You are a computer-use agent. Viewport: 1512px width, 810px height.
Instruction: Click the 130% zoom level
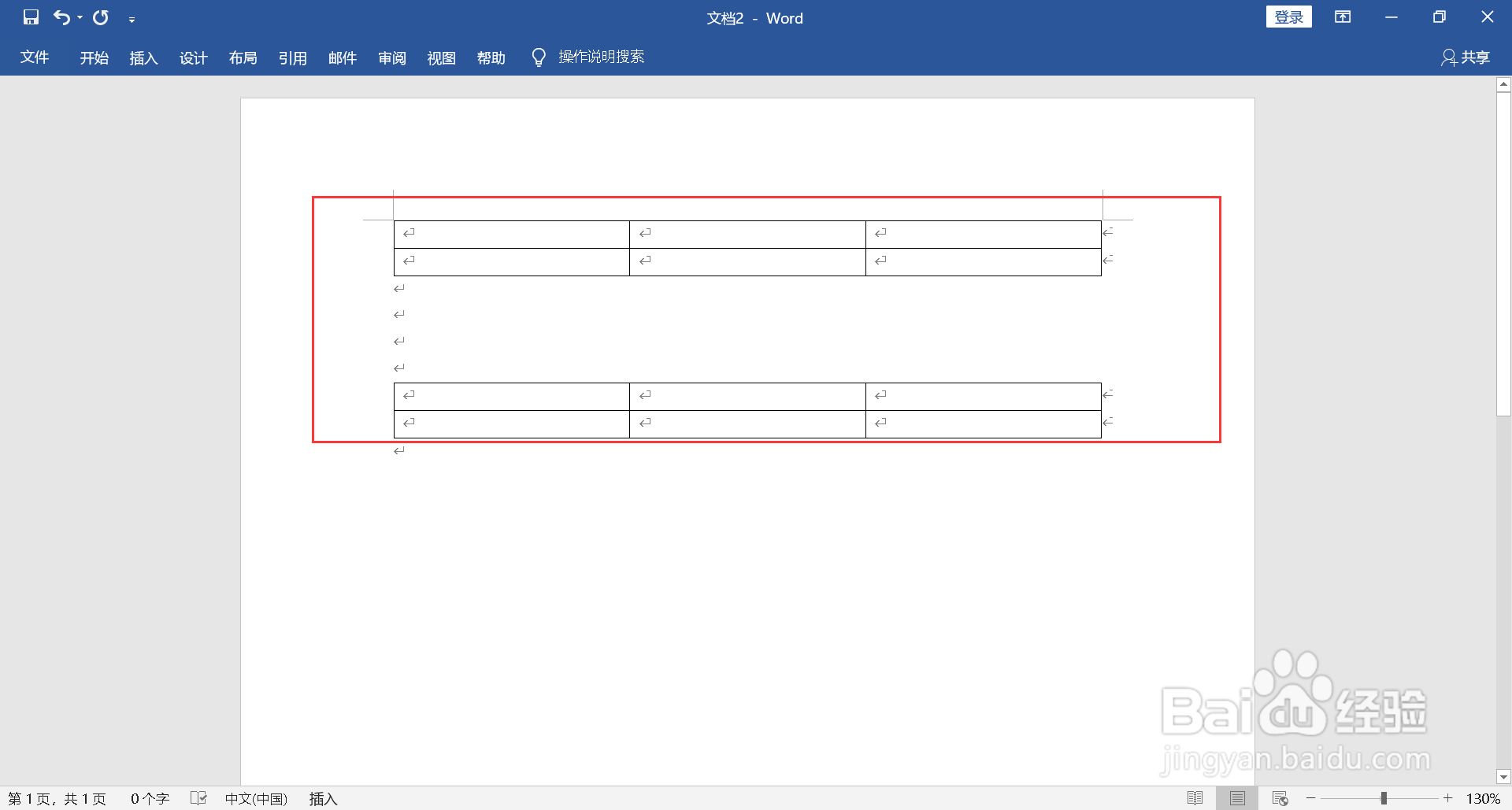click(x=1483, y=799)
